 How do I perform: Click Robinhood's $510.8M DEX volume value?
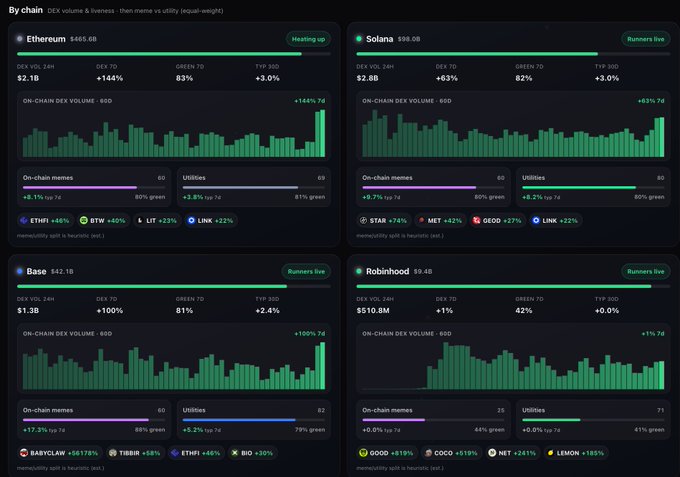(373, 310)
